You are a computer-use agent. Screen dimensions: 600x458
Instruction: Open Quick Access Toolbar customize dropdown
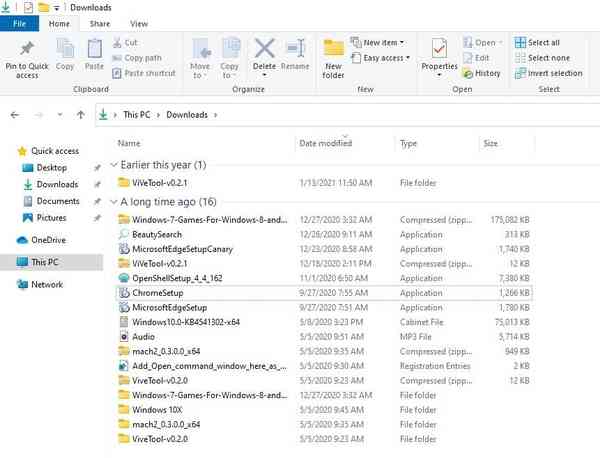click(x=57, y=8)
